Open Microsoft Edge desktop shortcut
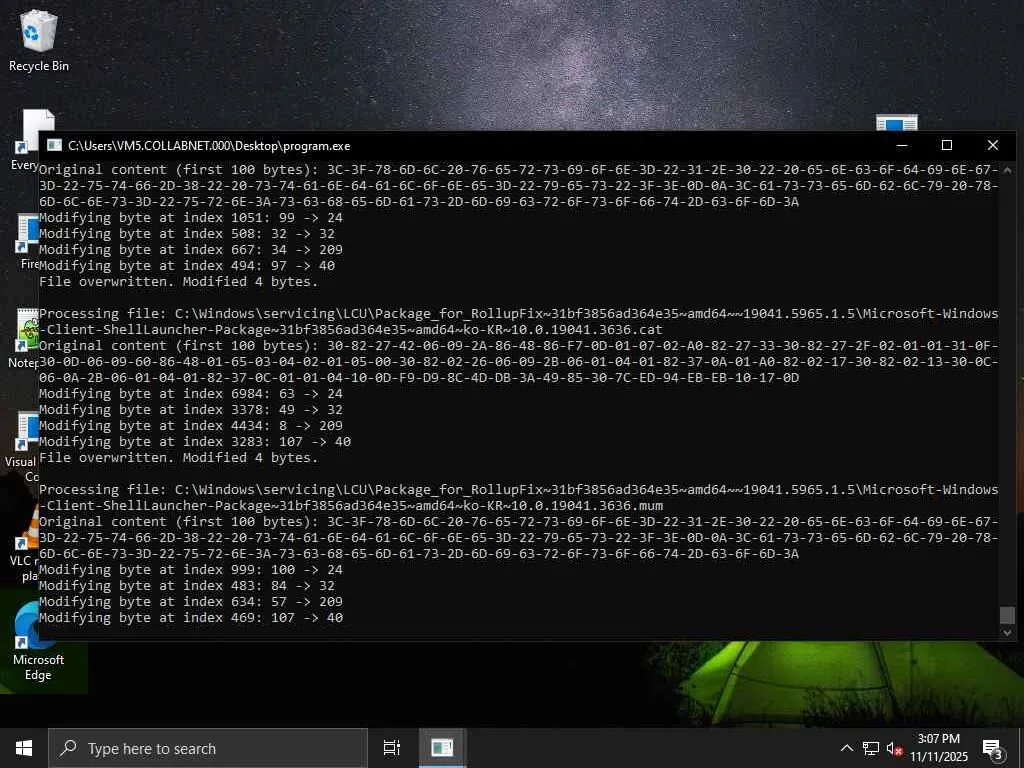Viewport: 1024px width, 768px height. coord(38,643)
